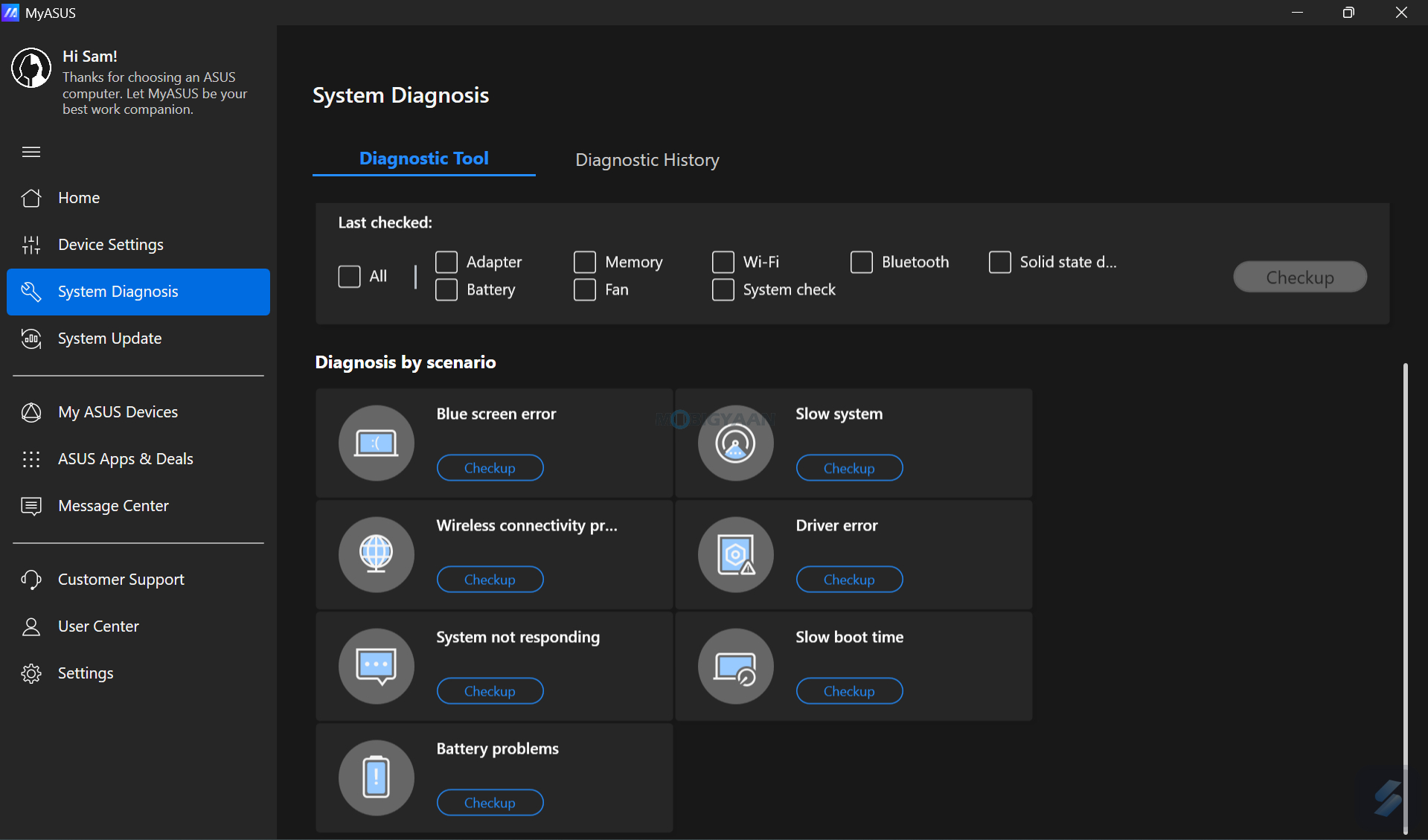
Task: Click the Customer Support headset icon
Action: 31,580
